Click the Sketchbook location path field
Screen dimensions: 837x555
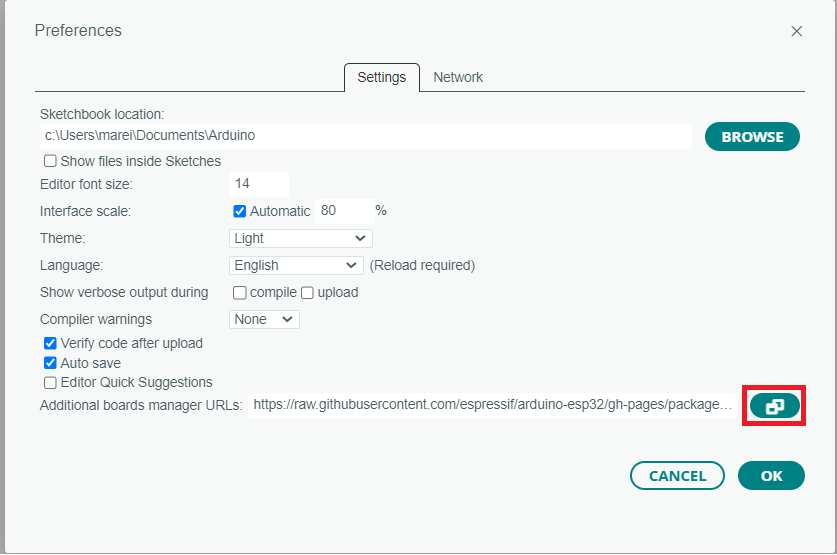click(x=366, y=136)
